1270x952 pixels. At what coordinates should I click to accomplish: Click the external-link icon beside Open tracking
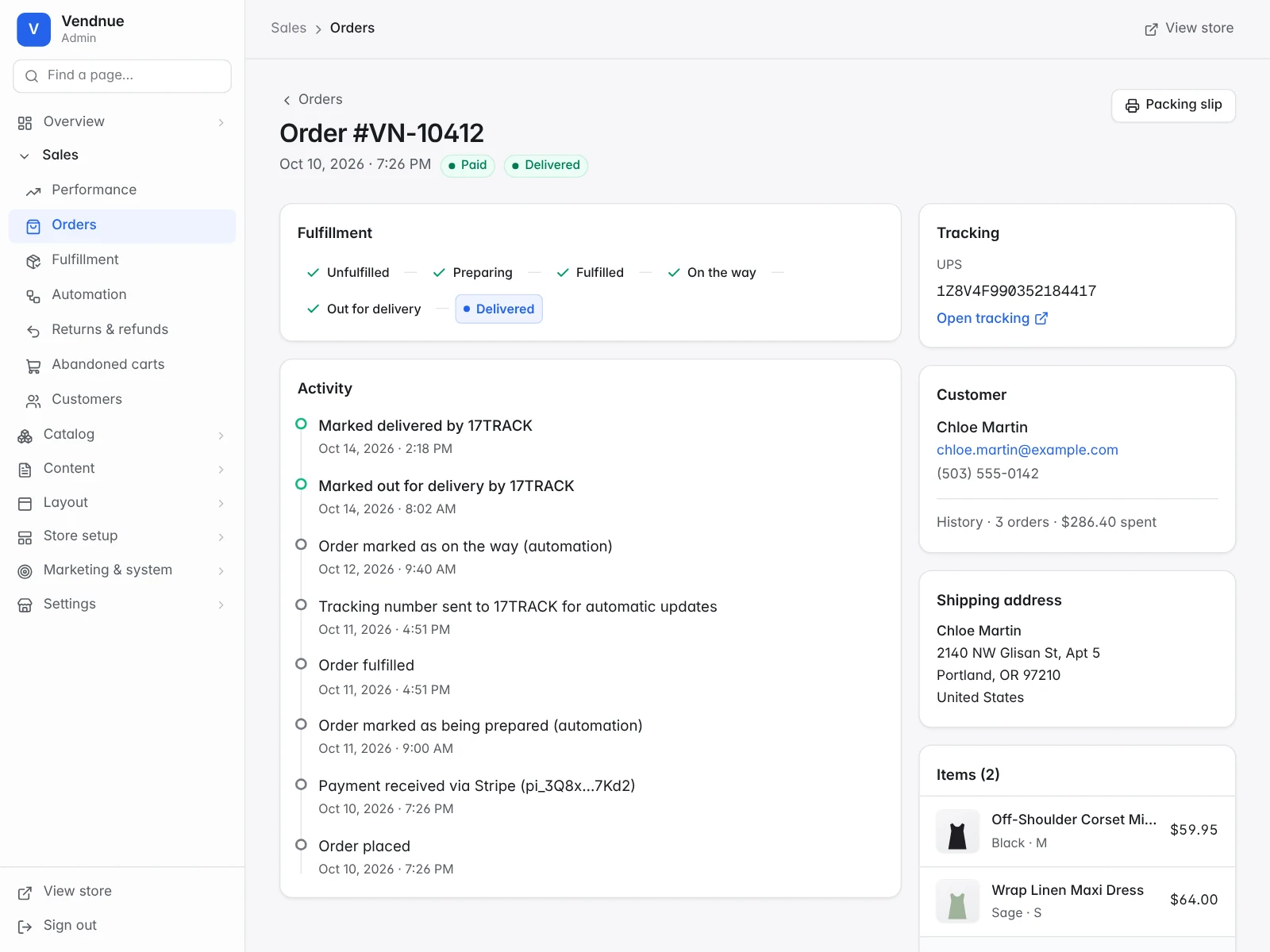(1041, 318)
